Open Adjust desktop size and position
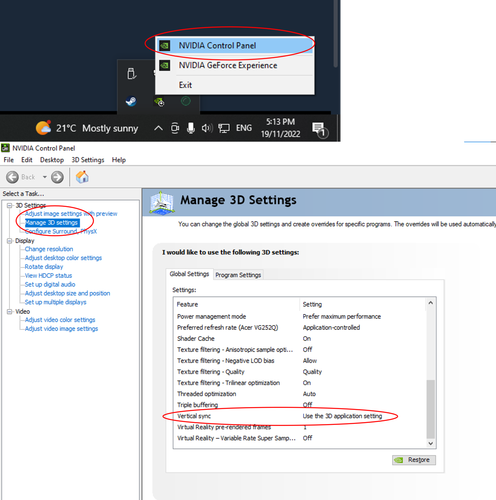This screenshot has width=496, height=500. (67, 293)
